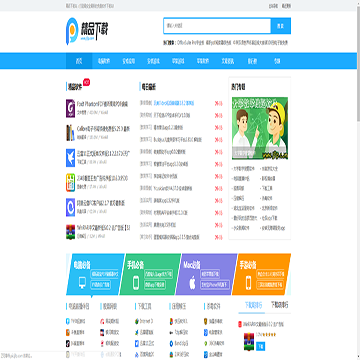This screenshot has width=360, height=360.
Task: Open the purple Foxit Phantom PDF icon
Action: coord(70,108)
